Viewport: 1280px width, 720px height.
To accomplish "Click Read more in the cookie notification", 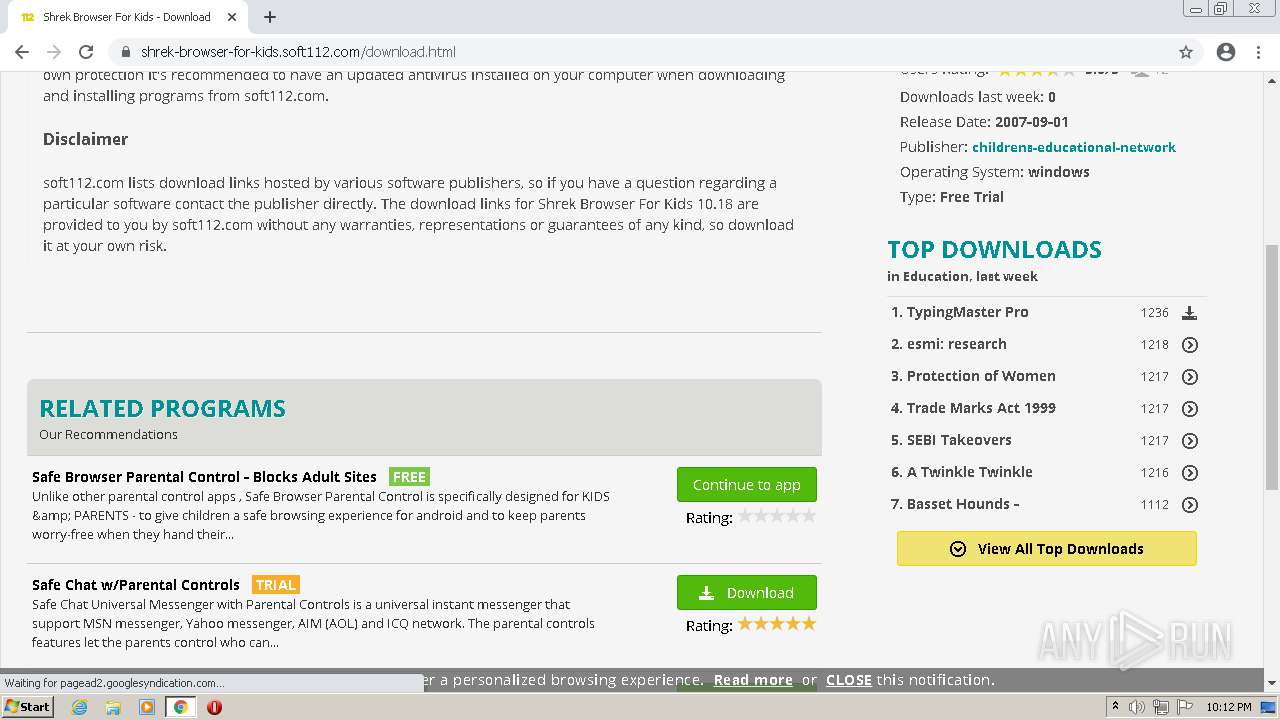I will 753,680.
